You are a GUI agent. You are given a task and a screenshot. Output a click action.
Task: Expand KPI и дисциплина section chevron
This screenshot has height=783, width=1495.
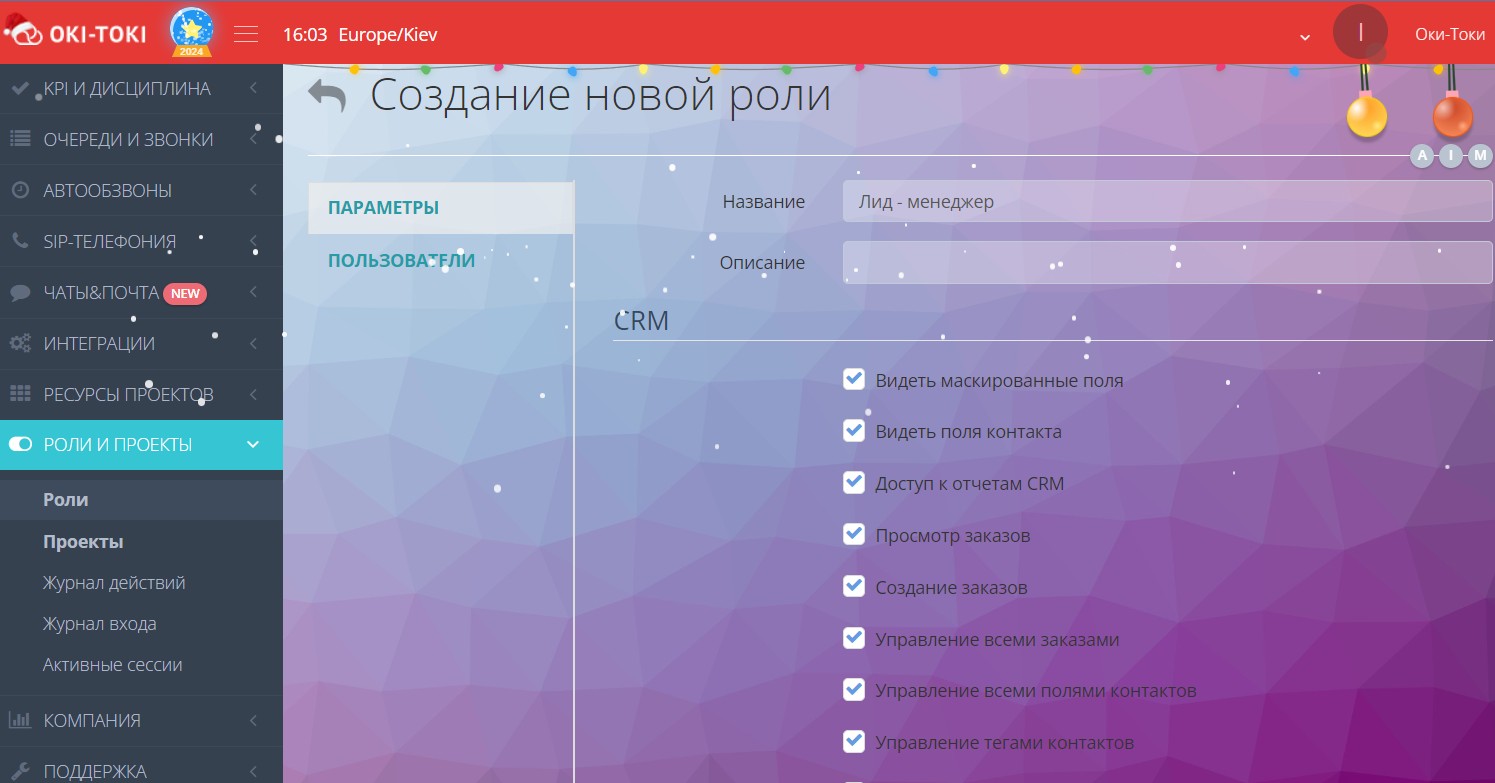(x=253, y=88)
